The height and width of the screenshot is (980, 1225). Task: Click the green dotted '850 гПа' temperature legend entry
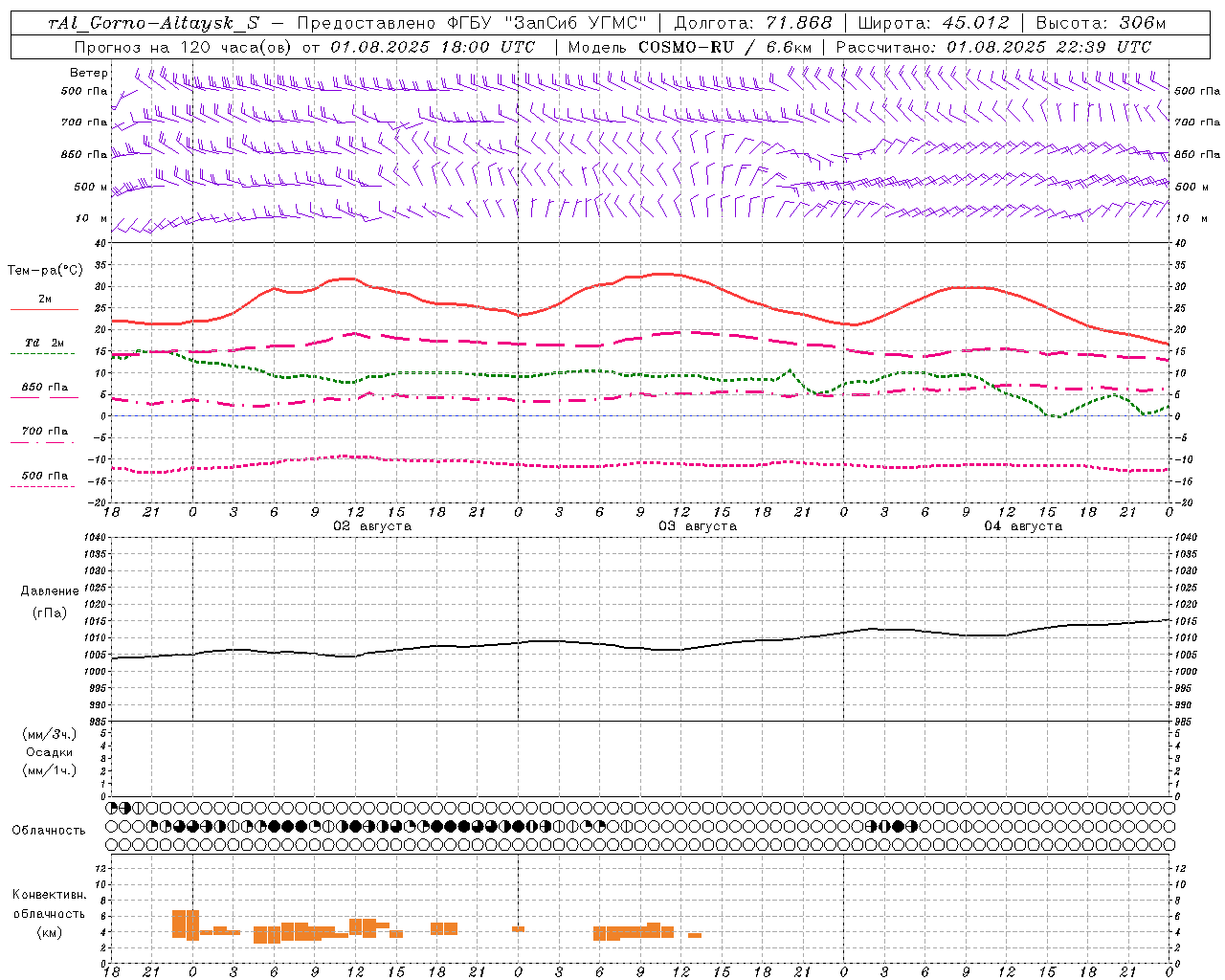click(x=45, y=388)
